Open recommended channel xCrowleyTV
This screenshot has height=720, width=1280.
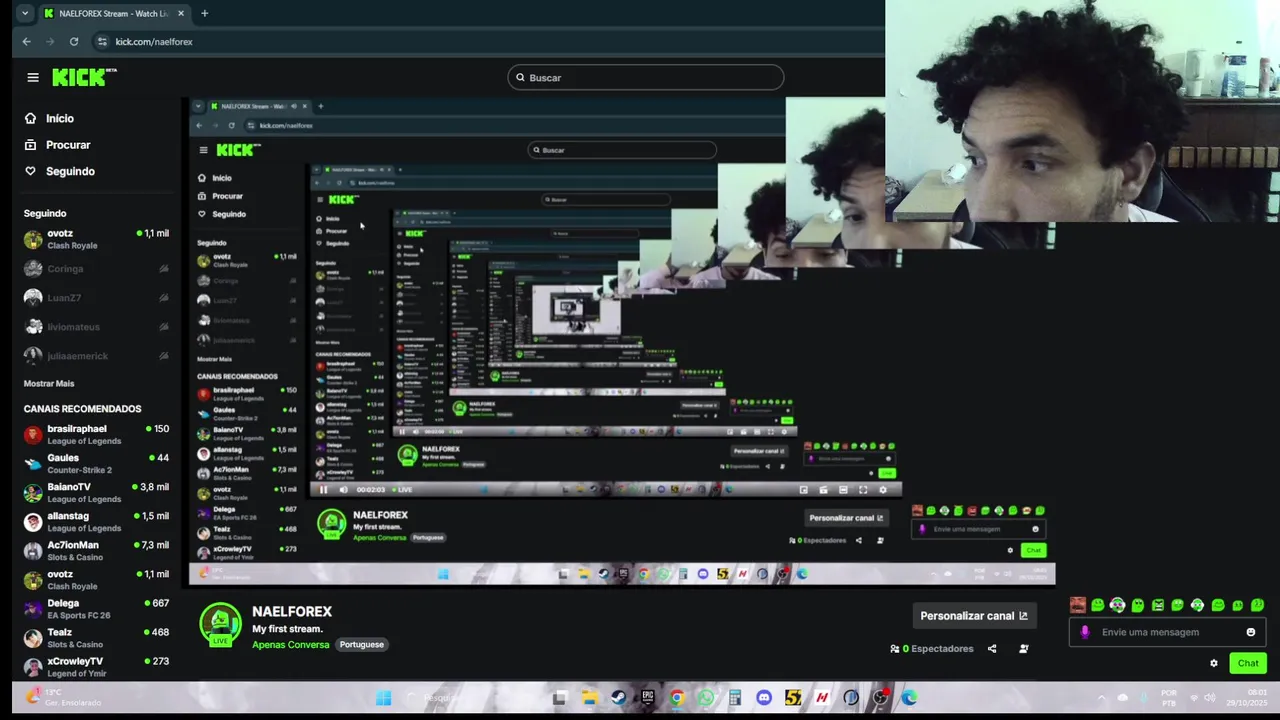tap(96, 666)
